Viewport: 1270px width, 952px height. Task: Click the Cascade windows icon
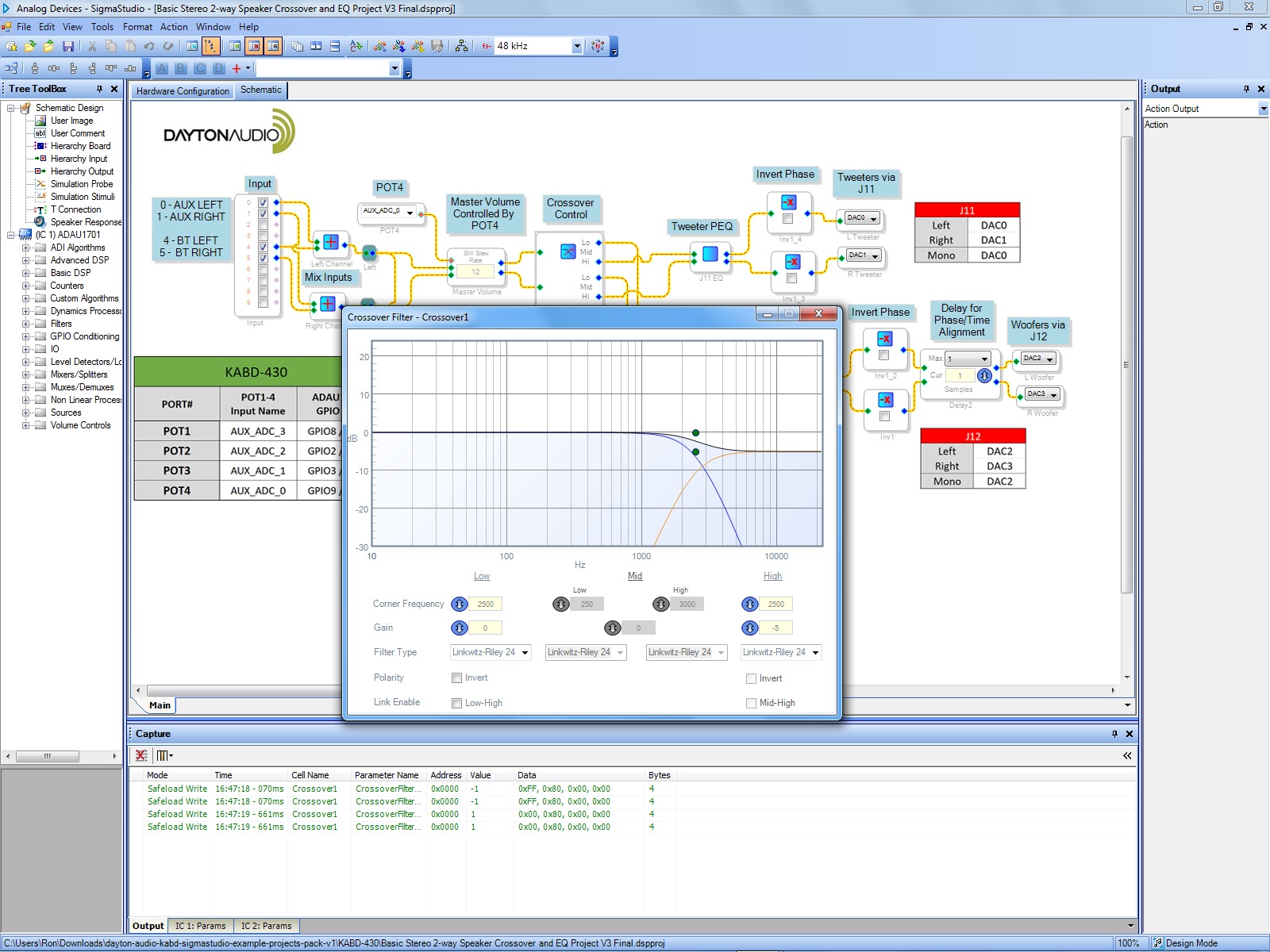tap(297, 46)
